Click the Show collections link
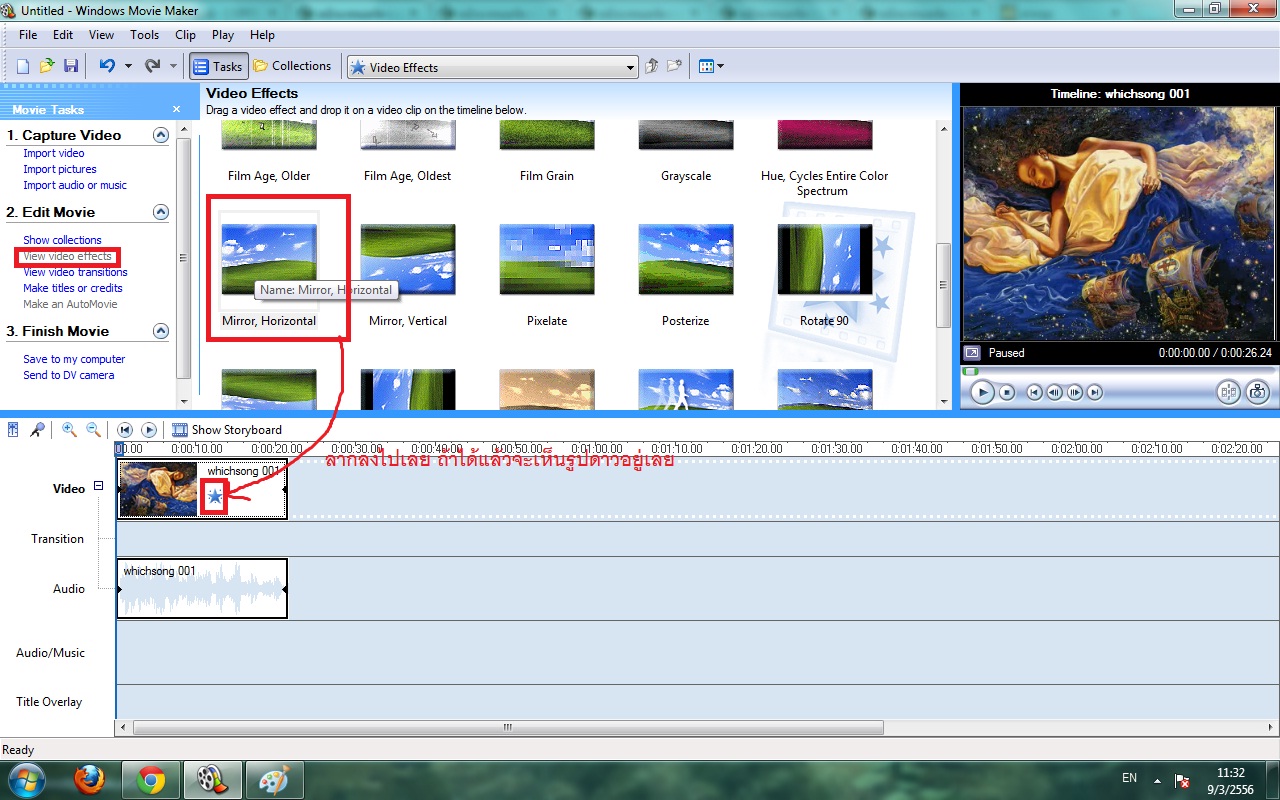1280x800 pixels. pyautogui.click(x=62, y=240)
